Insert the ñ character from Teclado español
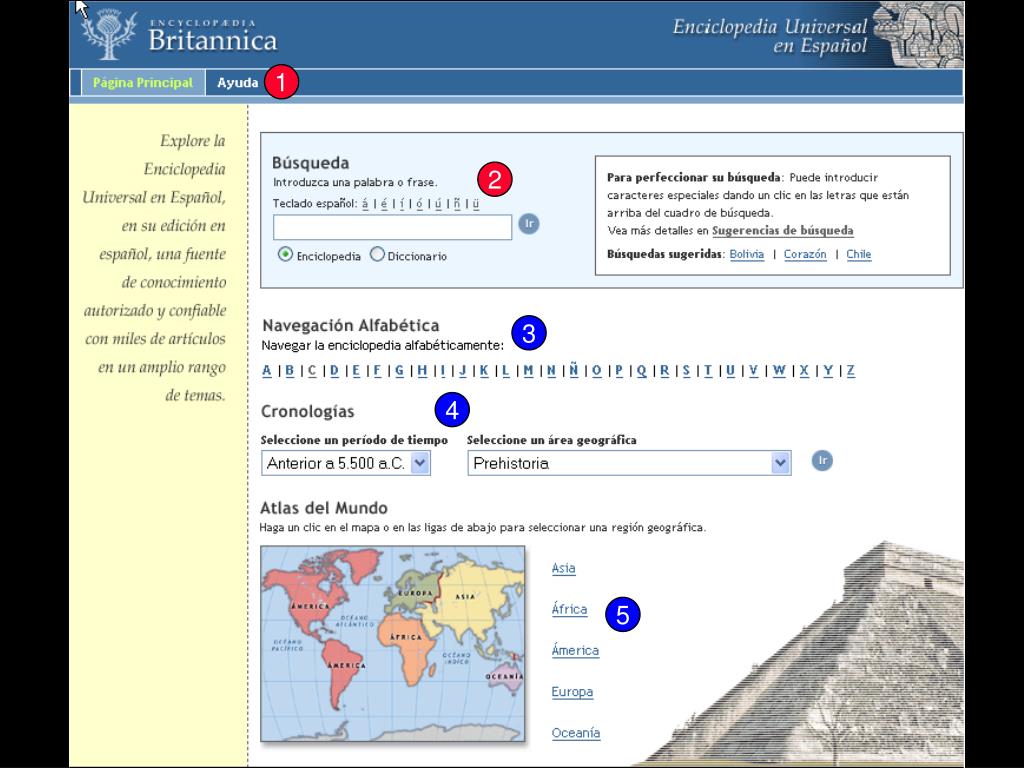This screenshot has width=1024, height=768. pyautogui.click(x=457, y=204)
